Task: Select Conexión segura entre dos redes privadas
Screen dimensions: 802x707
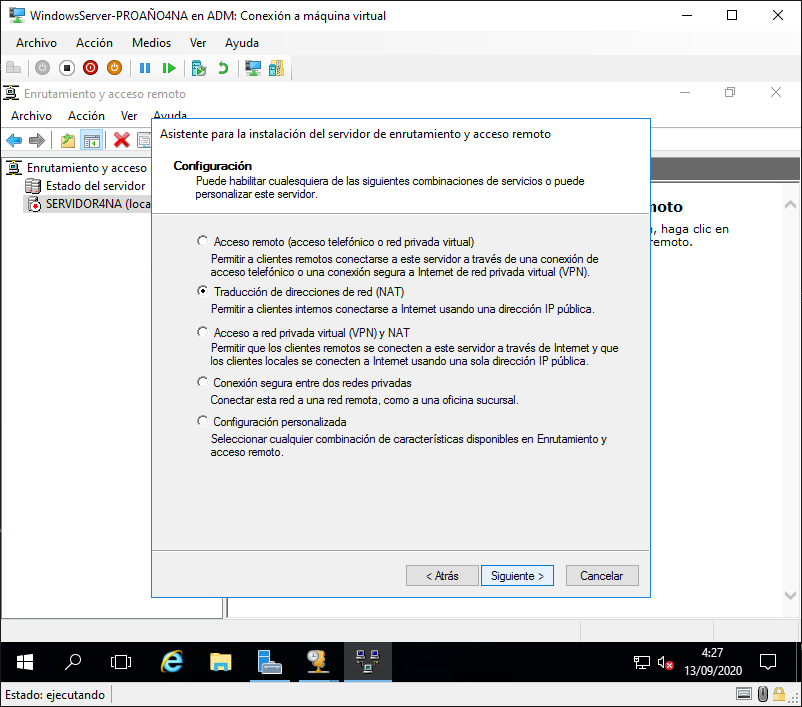Action: [203, 382]
